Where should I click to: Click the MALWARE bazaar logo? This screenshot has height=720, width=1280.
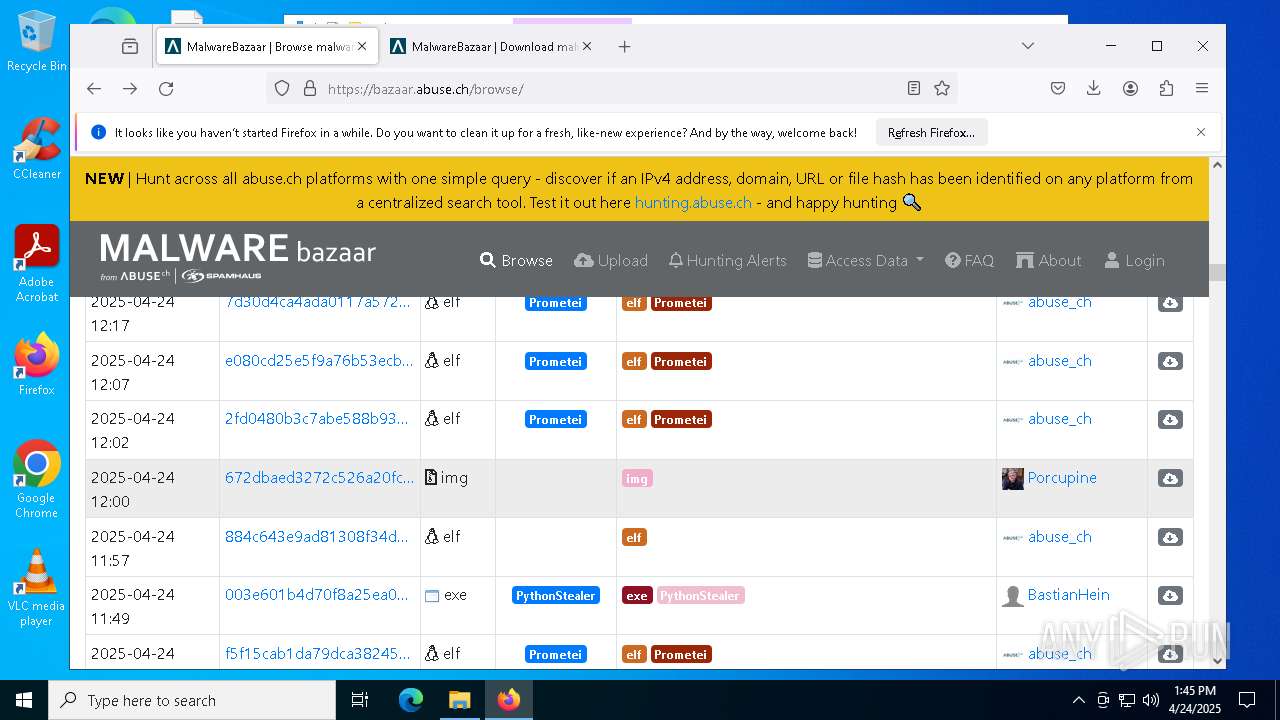(238, 257)
